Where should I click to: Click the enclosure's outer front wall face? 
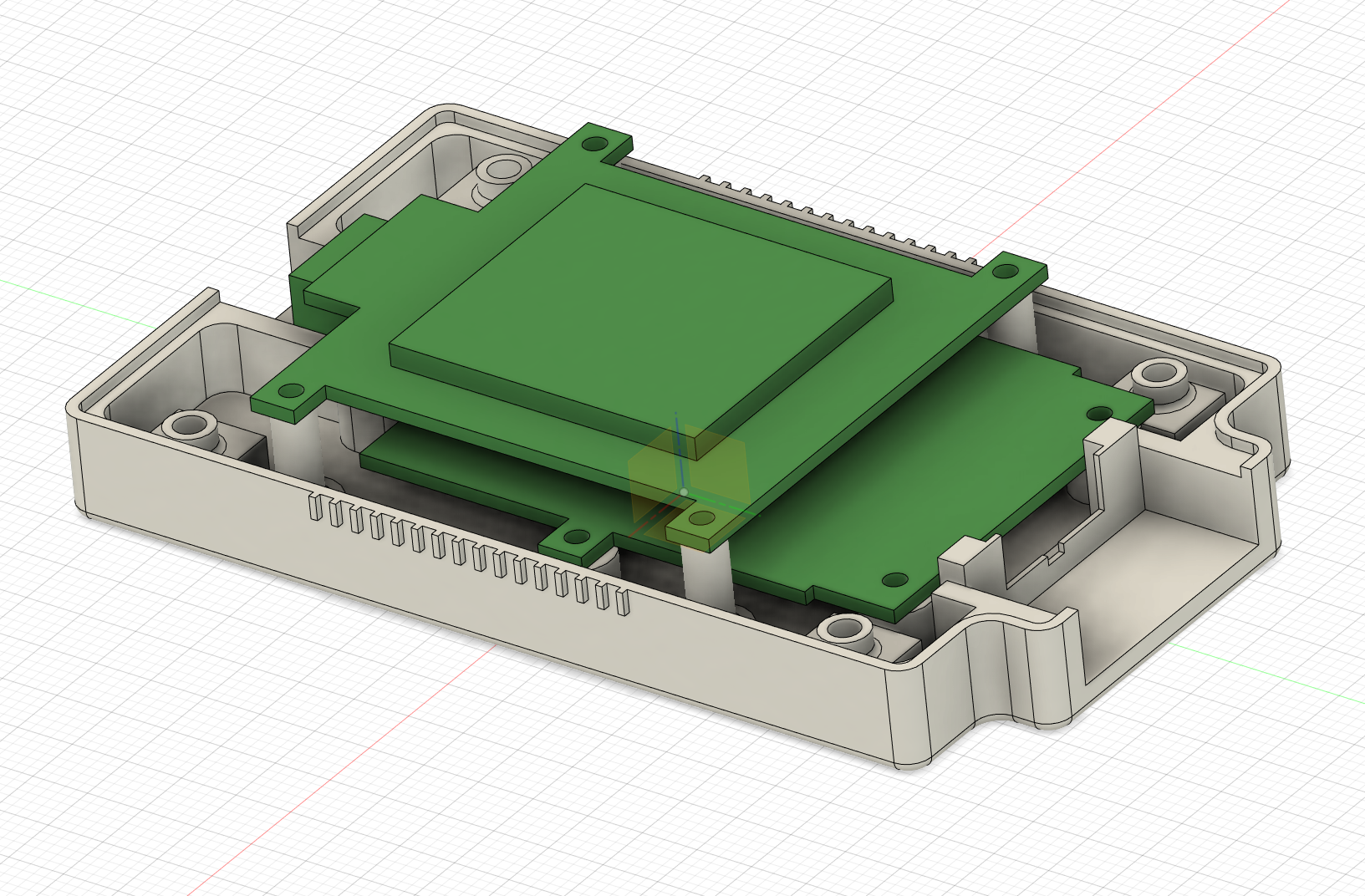(x=502, y=644)
